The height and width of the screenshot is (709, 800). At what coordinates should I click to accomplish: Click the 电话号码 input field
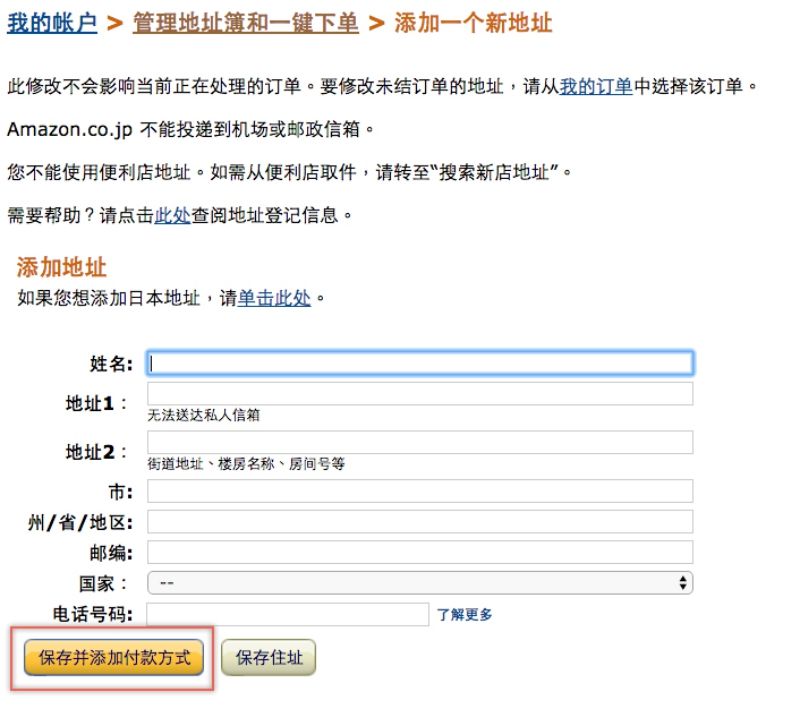(x=288, y=614)
